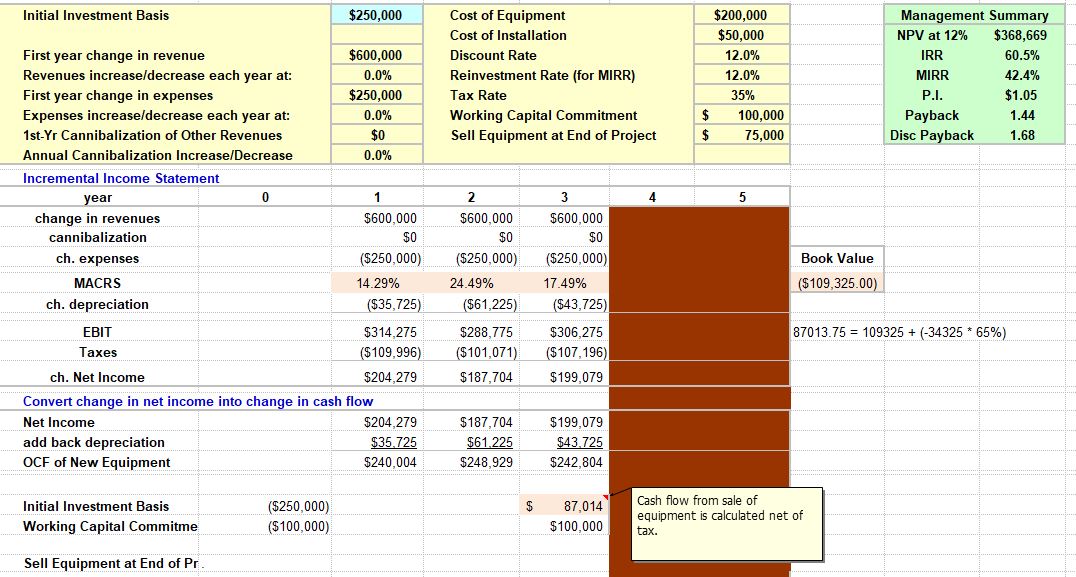Select the year 0 Initial Investment ($250,000) cell
This screenshot has height=577, width=1076.
pos(265,506)
